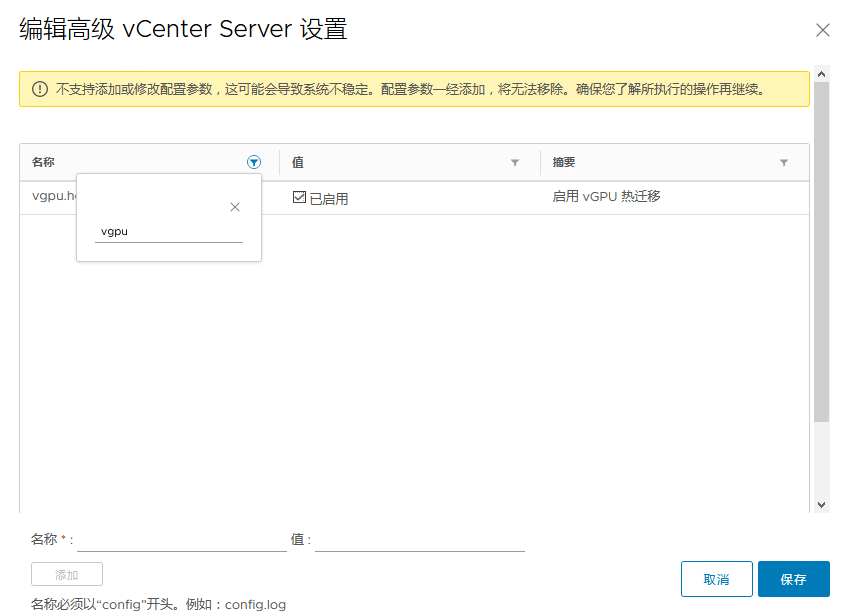Close the name filter popup
The height and width of the screenshot is (616, 847).
tap(235, 207)
